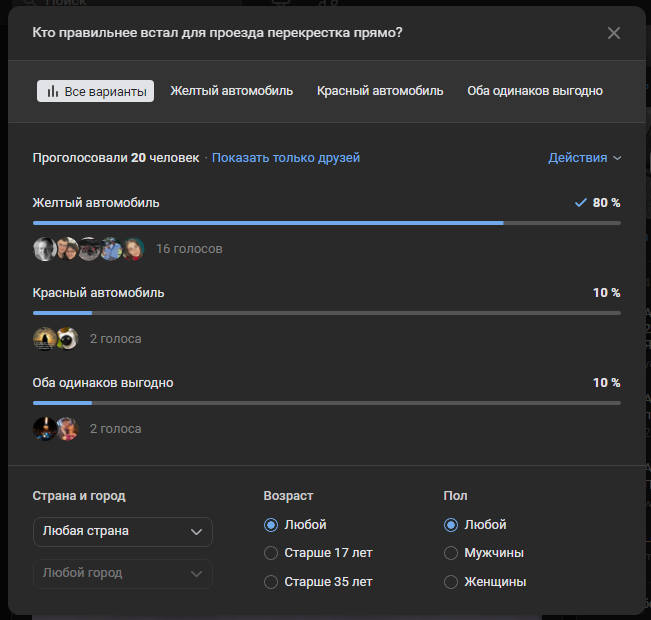
Task: Click fifth avatar under 'Желтый автомобиль'
Action: 133,249
